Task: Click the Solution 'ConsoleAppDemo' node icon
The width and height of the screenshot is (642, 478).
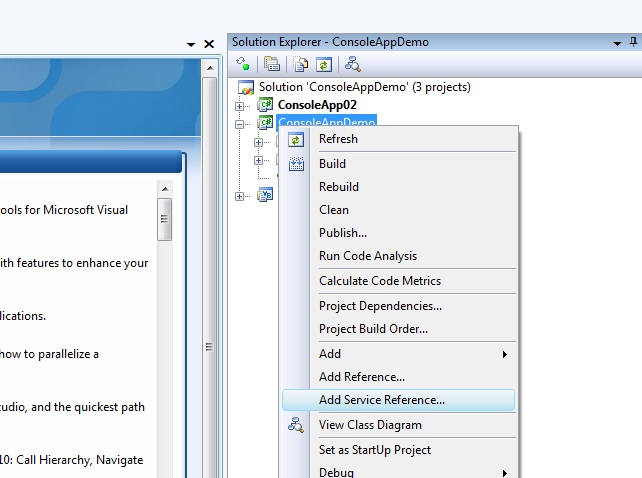Action: [x=246, y=87]
